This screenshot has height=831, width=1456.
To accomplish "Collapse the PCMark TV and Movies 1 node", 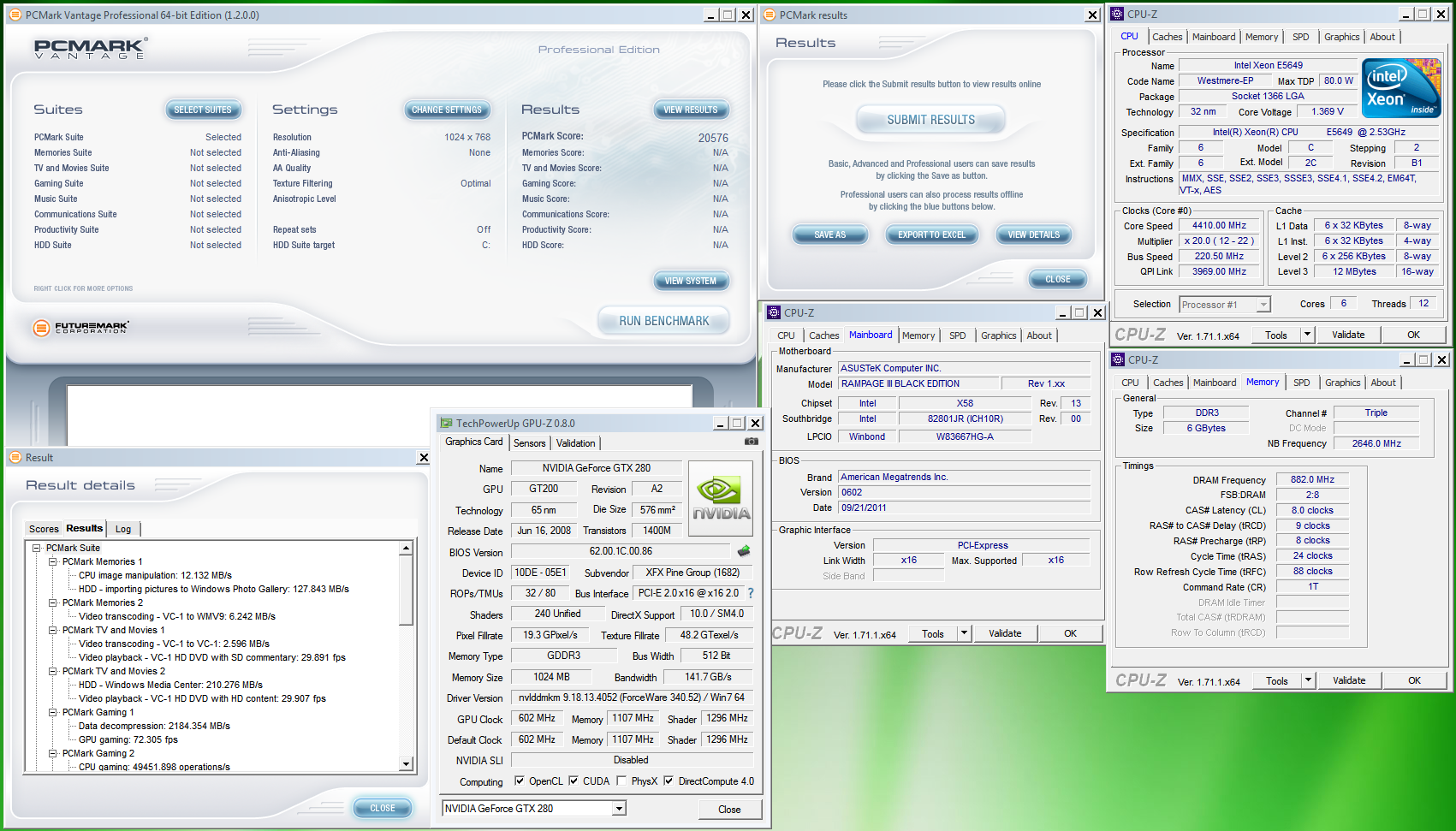I will 53,630.
